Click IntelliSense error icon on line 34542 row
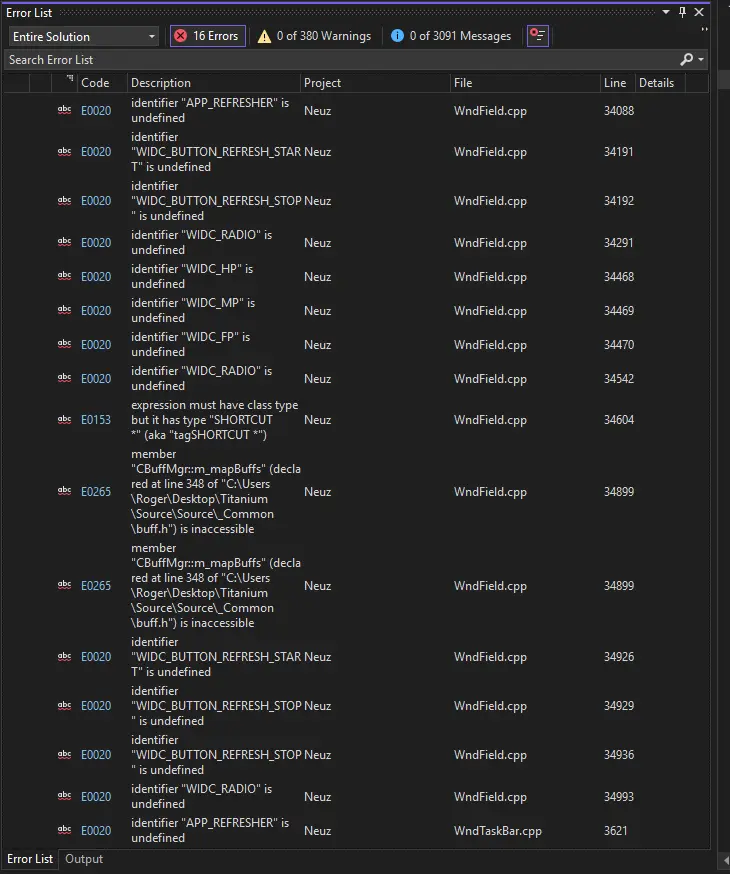730x874 pixels. click(65, 378)
